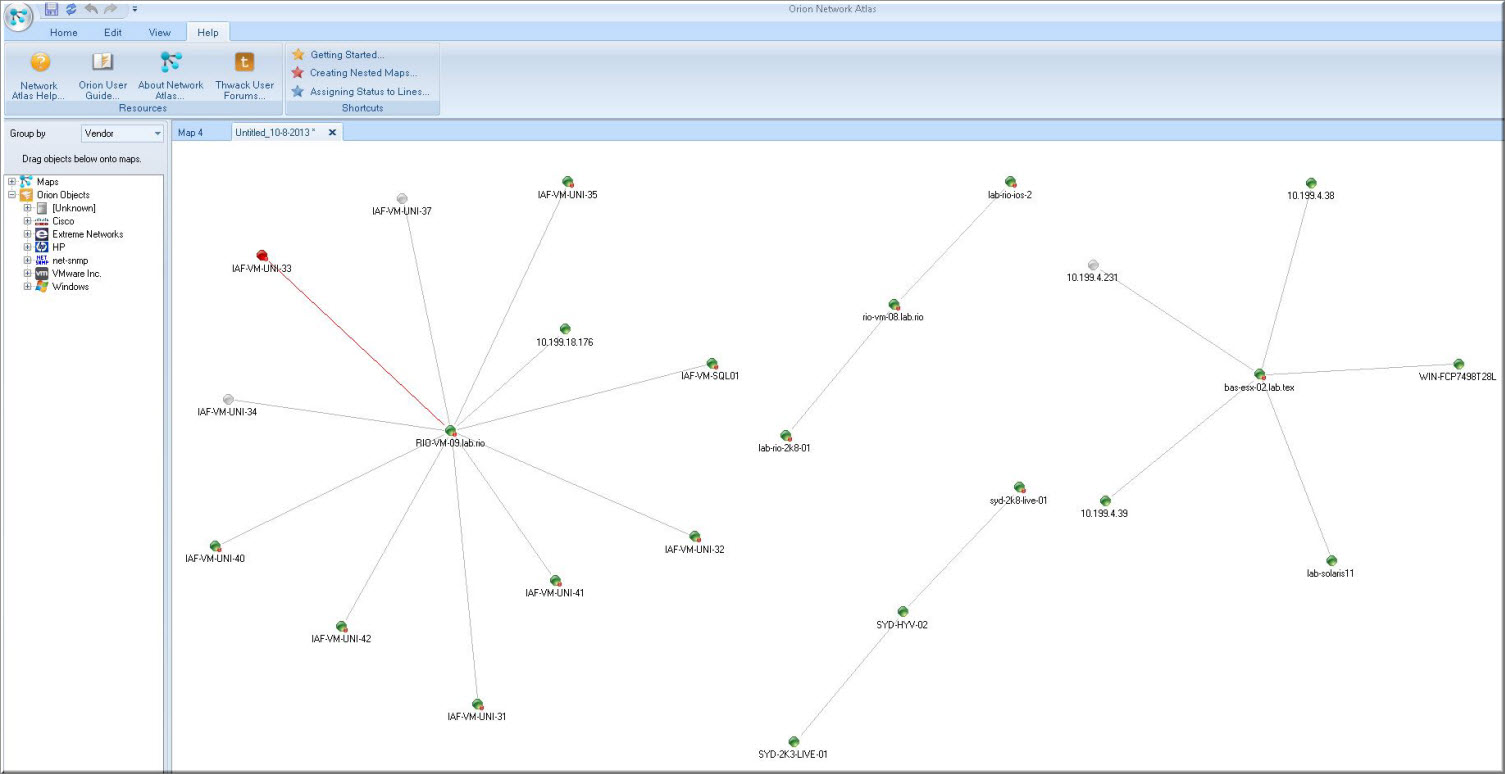1505x774 pixels.
Task: Expand the Extreme Networks vendor group
Action: click(28, 234)
